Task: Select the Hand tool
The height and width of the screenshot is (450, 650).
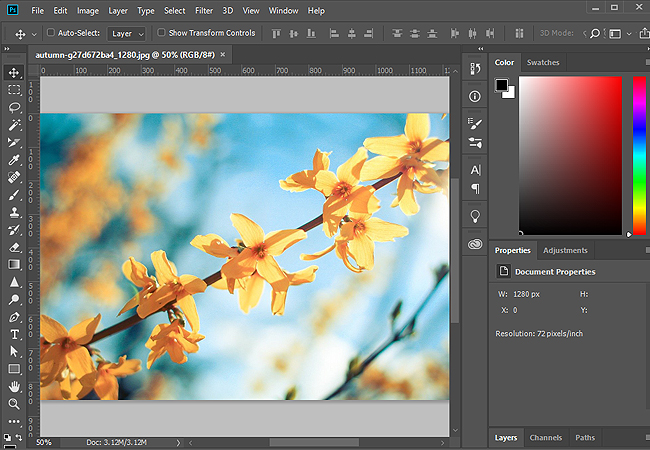Action: click(14, 386)
